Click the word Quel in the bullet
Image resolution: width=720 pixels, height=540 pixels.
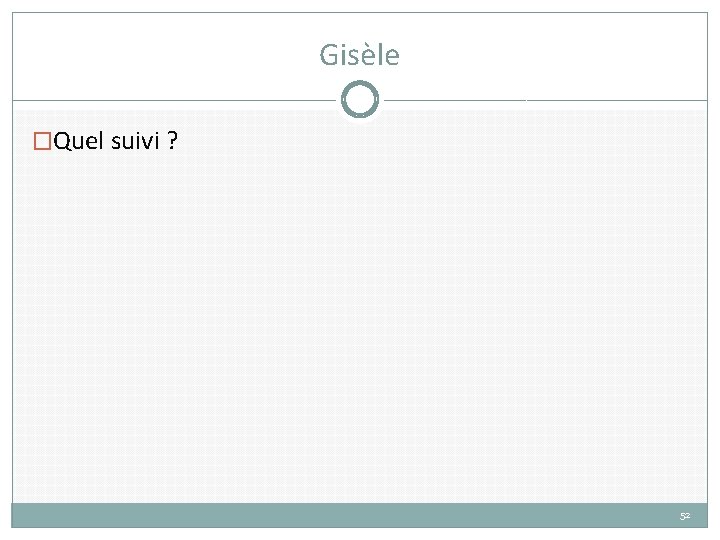click(78, 141)
